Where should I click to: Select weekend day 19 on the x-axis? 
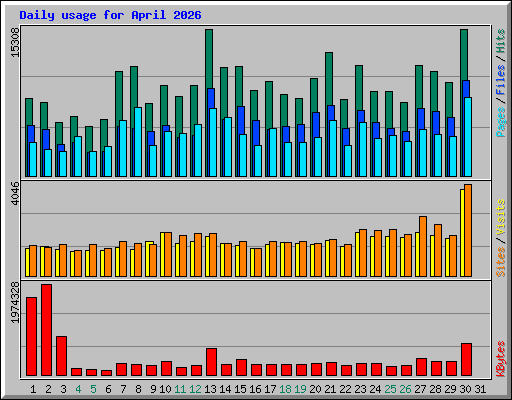[x=300, y=389]
